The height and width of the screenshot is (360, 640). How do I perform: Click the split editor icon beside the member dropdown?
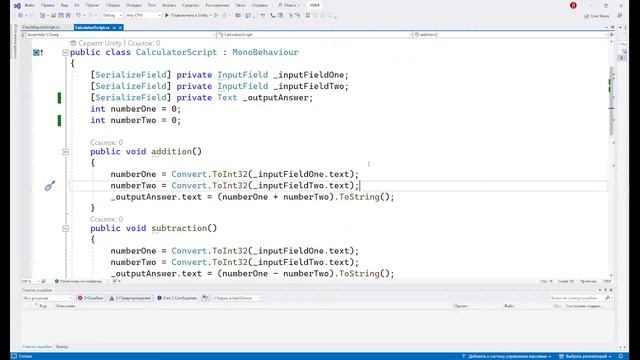tap(611, 35)
